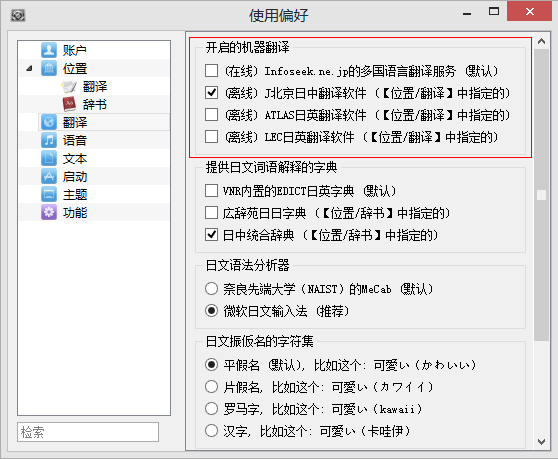Screen dimensions: 558x459
Task: Click the 翻译 globe icon
Action: pyautogui.click(x=49, y=122)
